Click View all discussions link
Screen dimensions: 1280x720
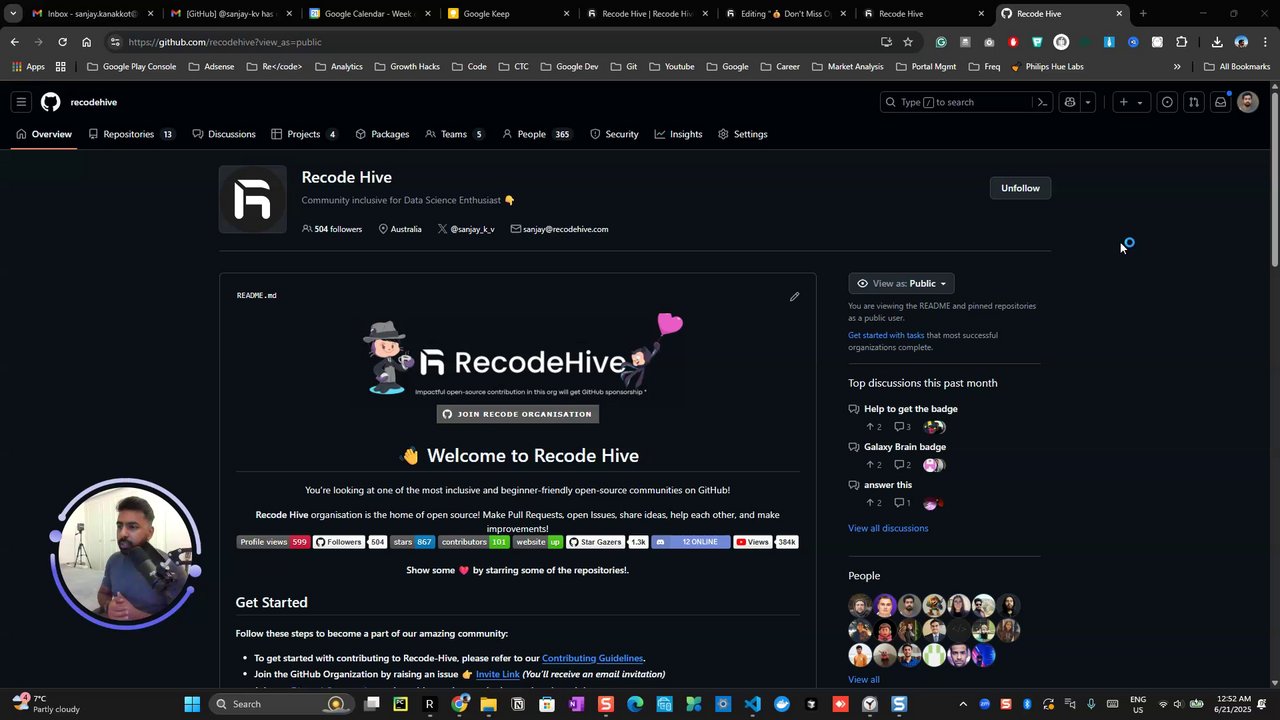point(888,528)
